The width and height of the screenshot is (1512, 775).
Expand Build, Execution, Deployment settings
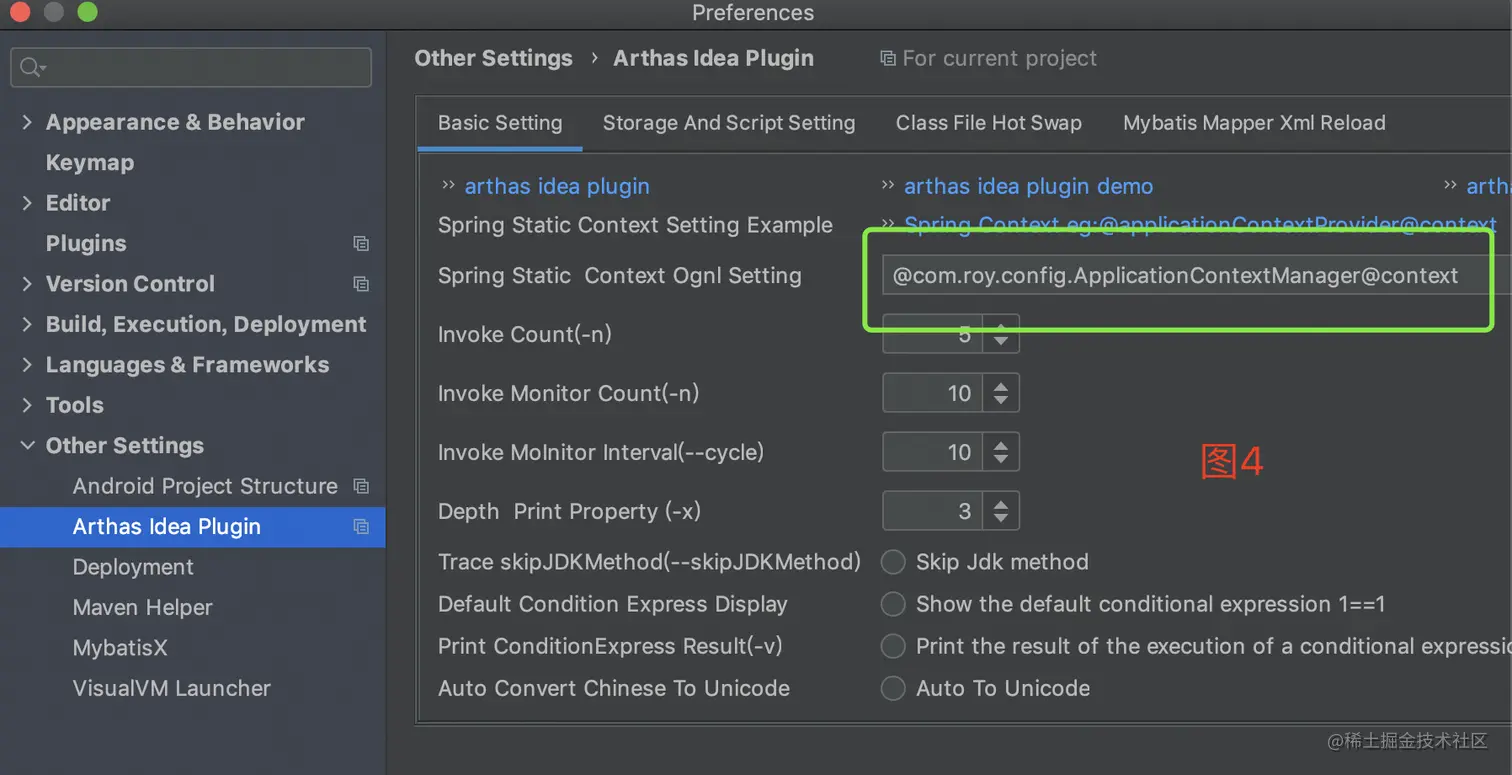pos(27,325)
